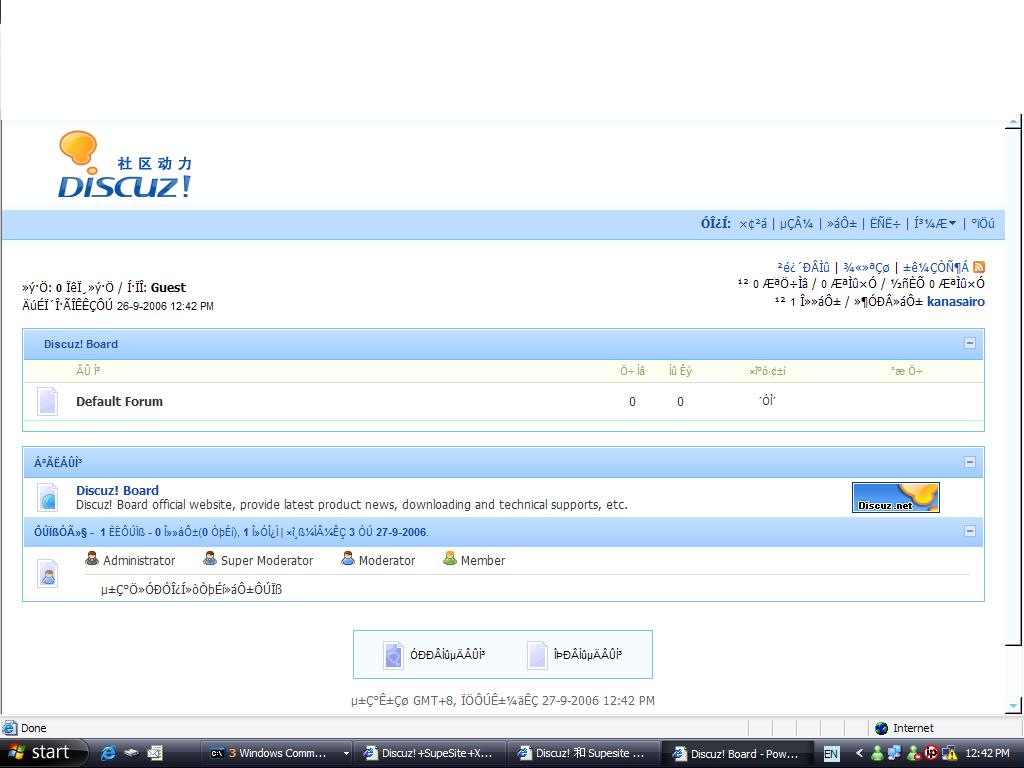Open the Windows start menu

pyautogui.click(x=43, y=753)
